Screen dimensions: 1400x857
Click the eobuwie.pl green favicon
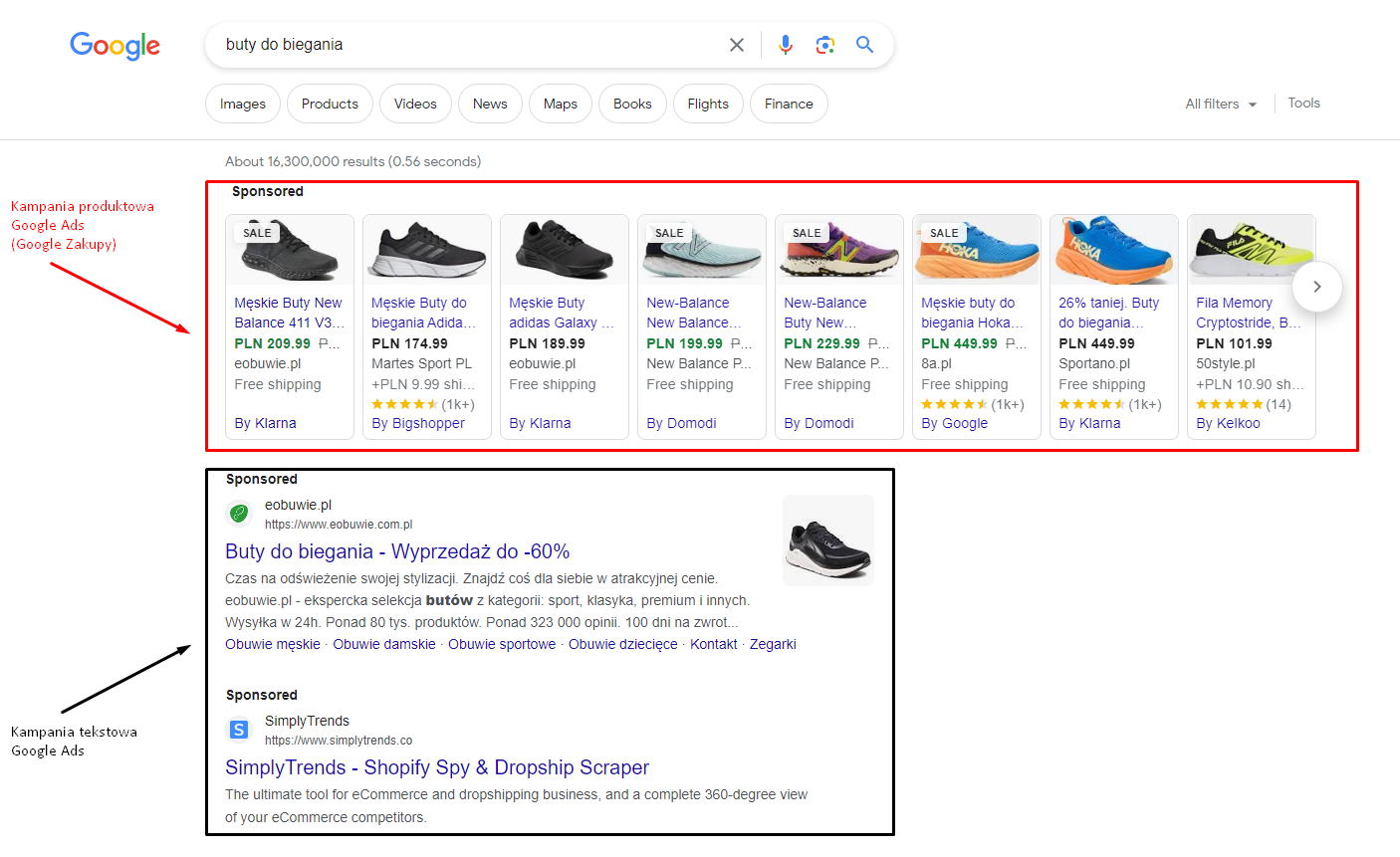pos(239,514)
